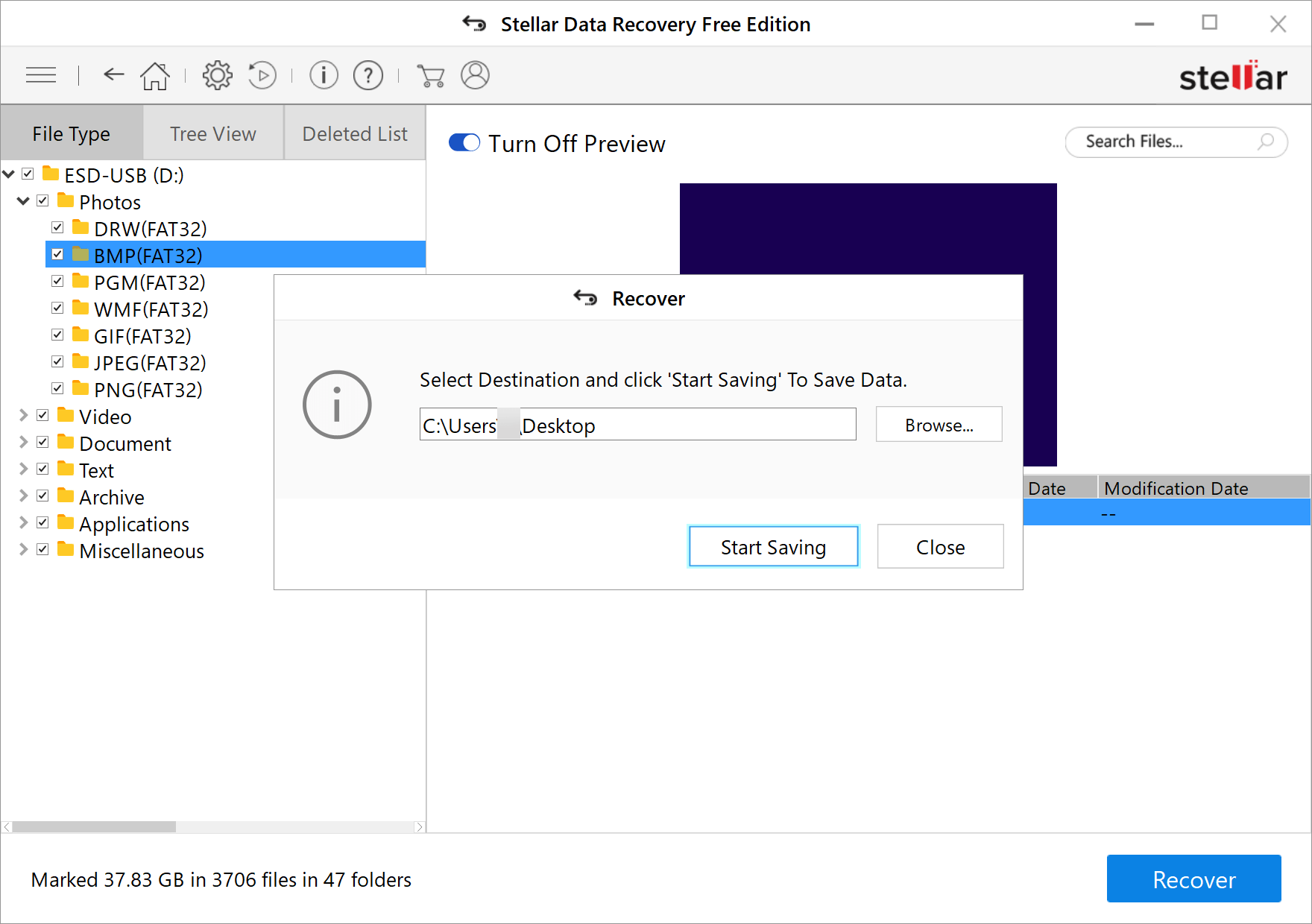Click the destination path input field
This screenshot has height=924, width=1312.
point(637,425)
